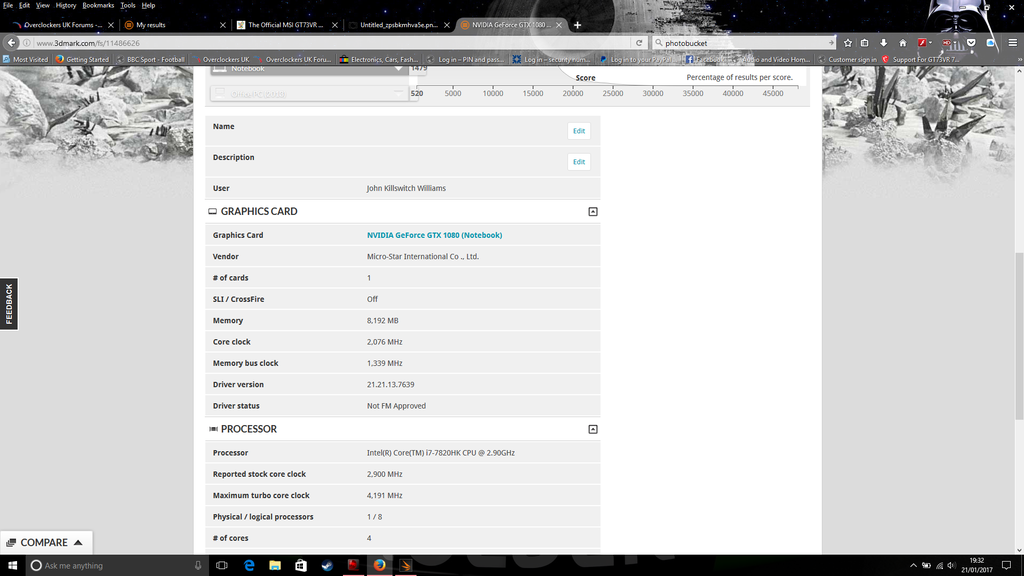1024x576 pixels.
Task: Open the FEEDBACK side tab
Action: [x=9, y=304]
